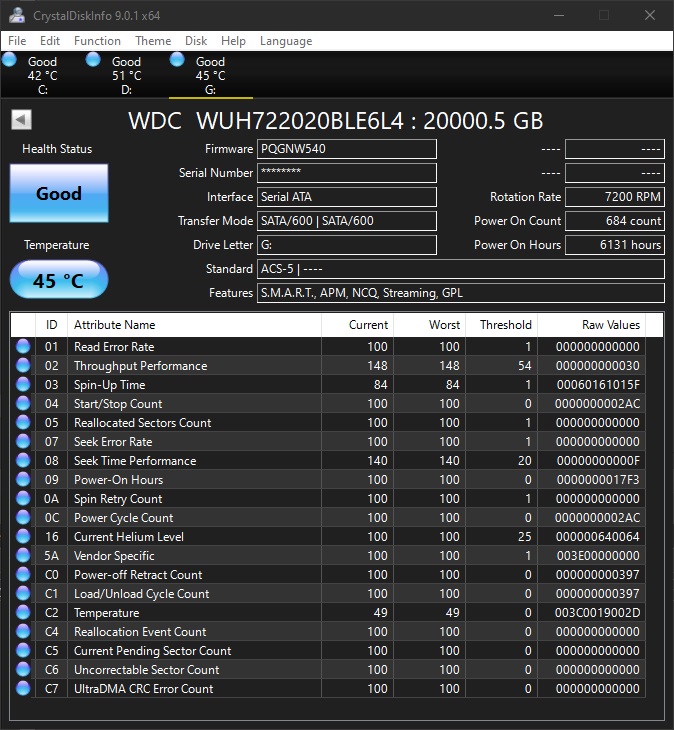The image size is (674, 730).
Task: Click the Firmware field PQGNW540
Action: [347, 149]
